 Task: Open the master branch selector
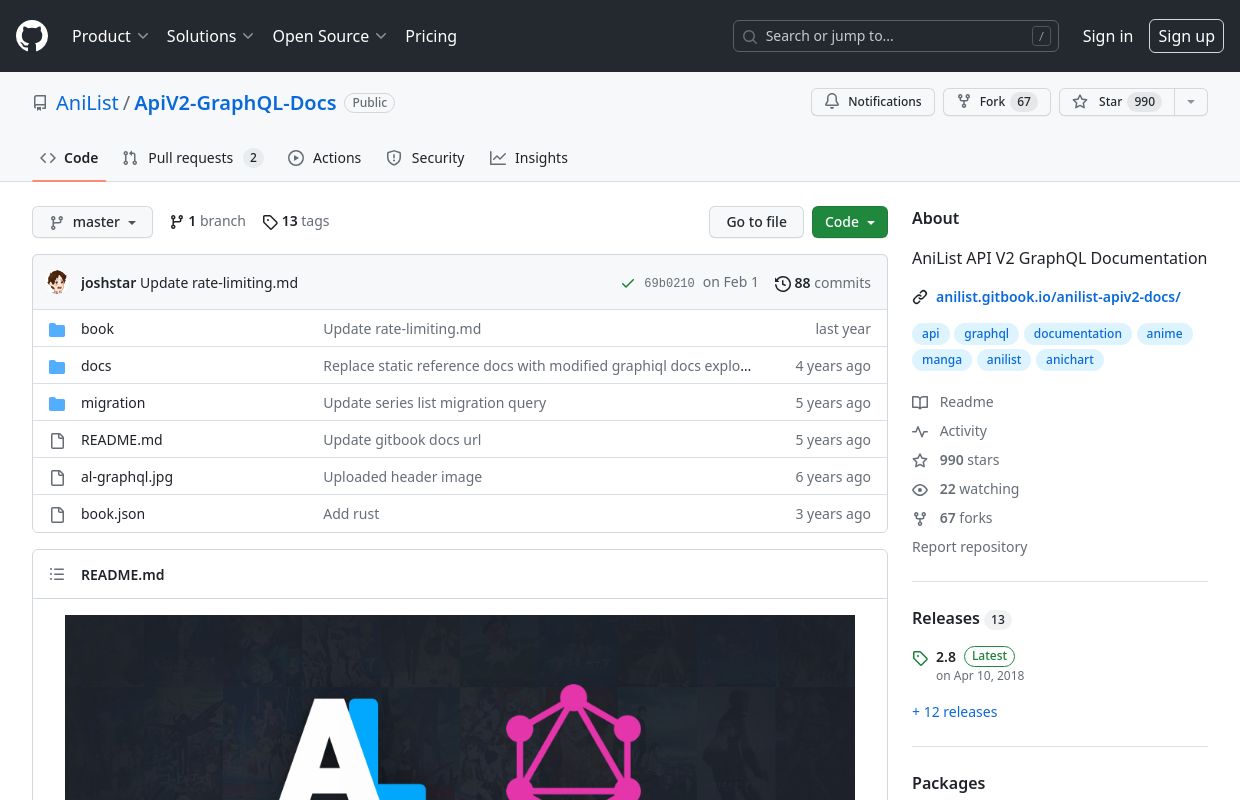92,222
